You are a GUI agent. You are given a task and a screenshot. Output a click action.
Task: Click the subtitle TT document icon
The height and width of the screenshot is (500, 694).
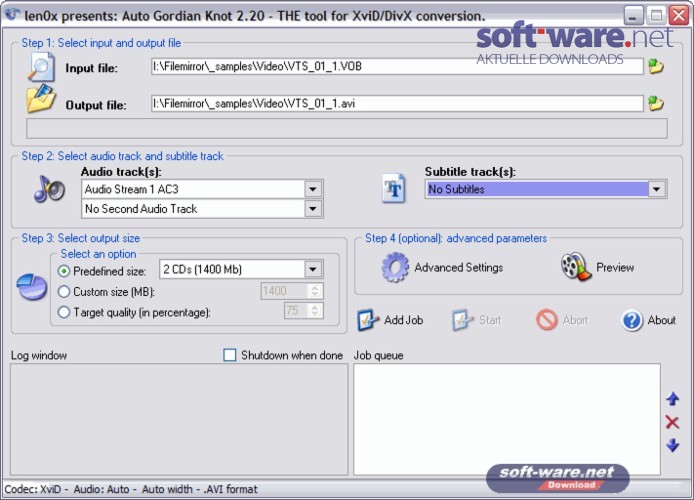pyautogui.click(x=393, y=188)
